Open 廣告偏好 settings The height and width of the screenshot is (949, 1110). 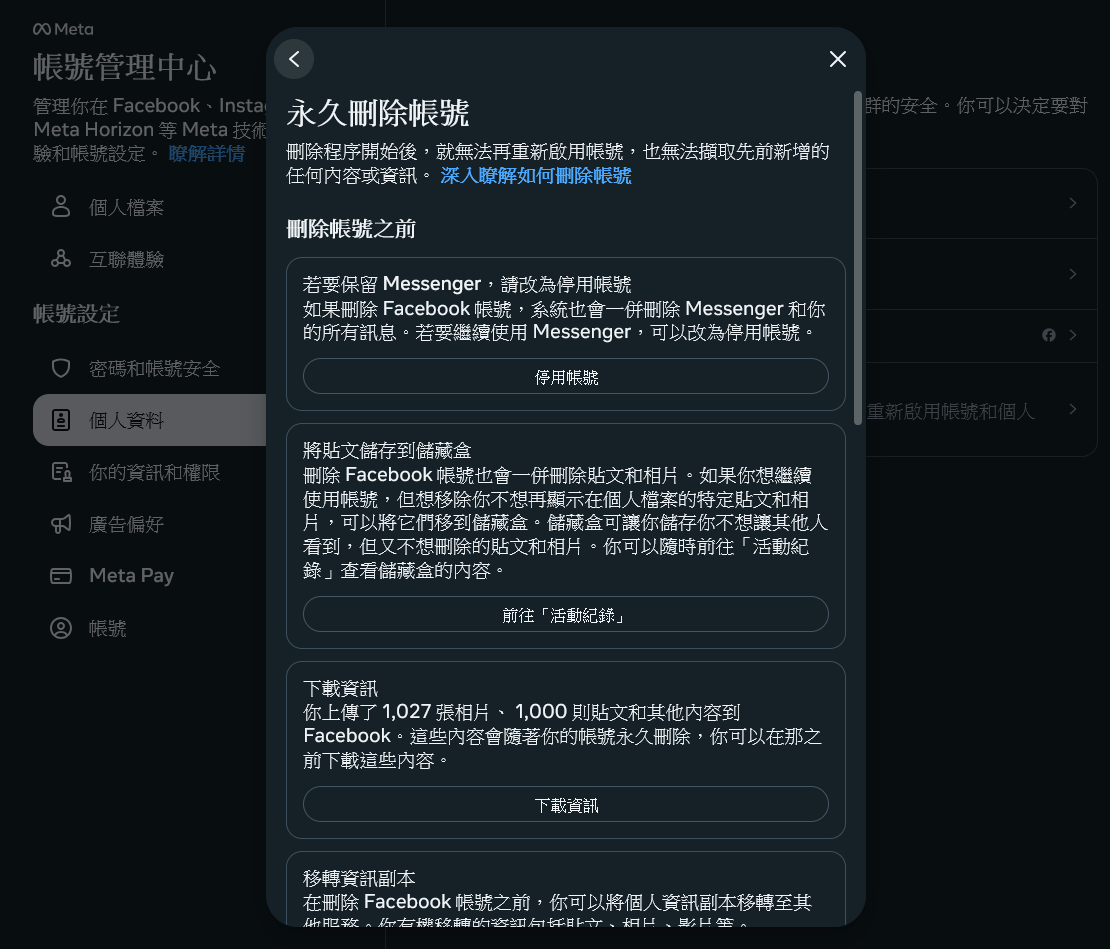point(149,524)
